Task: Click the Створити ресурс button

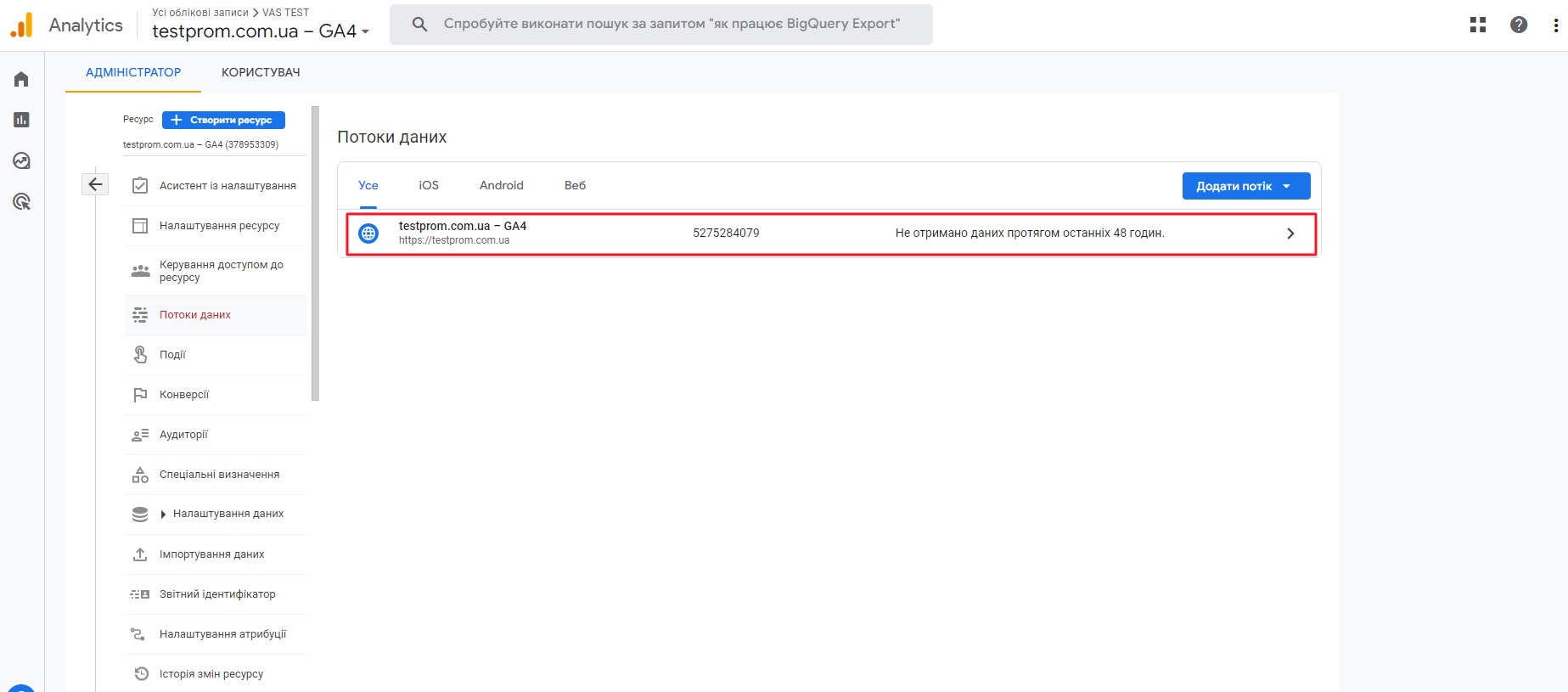Action: tap(223, 120)
